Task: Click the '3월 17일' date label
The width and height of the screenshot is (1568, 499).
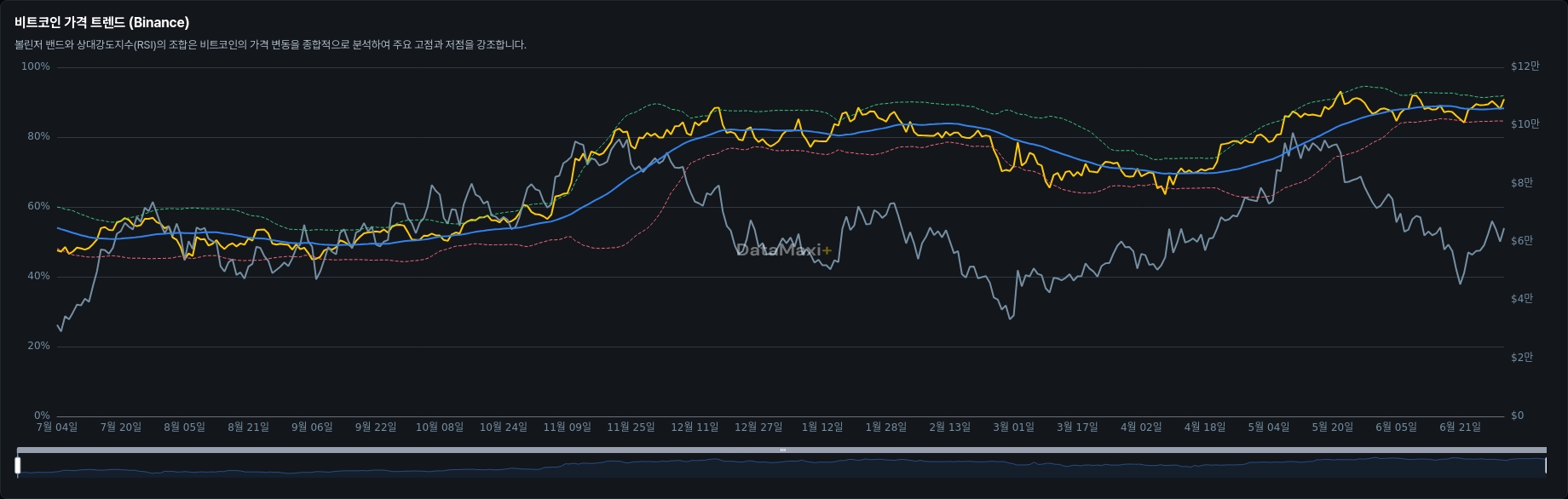Action: [1077, 427]
